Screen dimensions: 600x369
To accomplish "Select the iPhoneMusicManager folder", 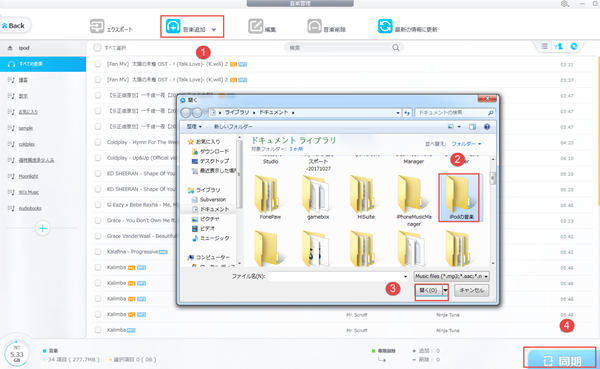I will tap(414, 201).
